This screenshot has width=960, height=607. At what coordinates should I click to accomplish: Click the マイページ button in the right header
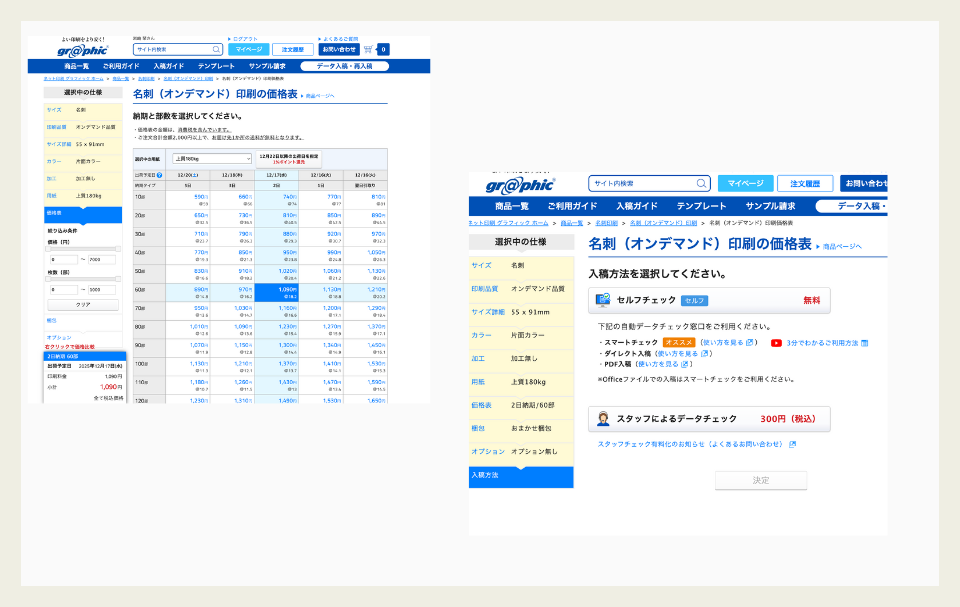click(744, 183)
